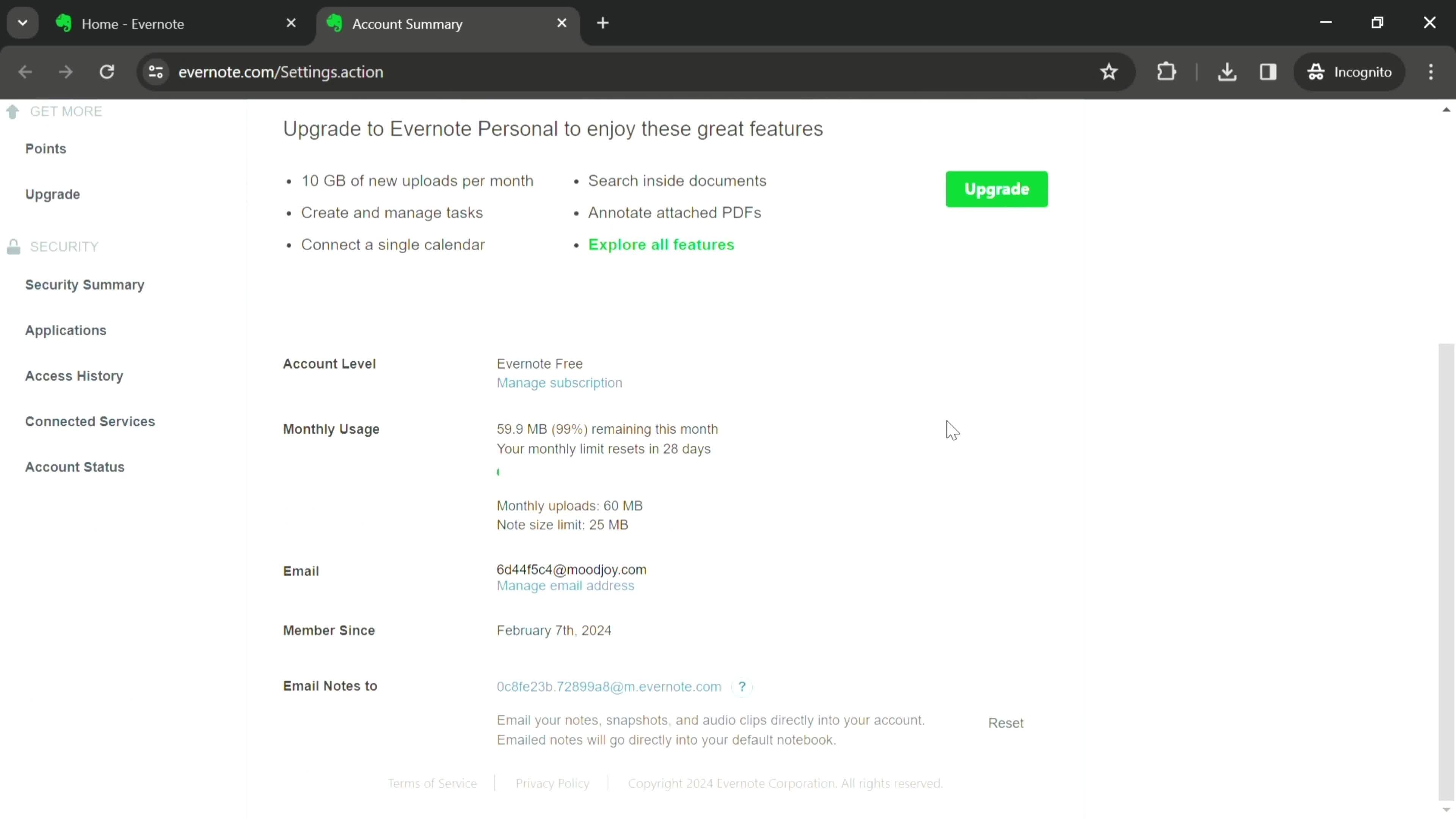Click Manage email address link

pyautogui.click(x=565, y=585)
